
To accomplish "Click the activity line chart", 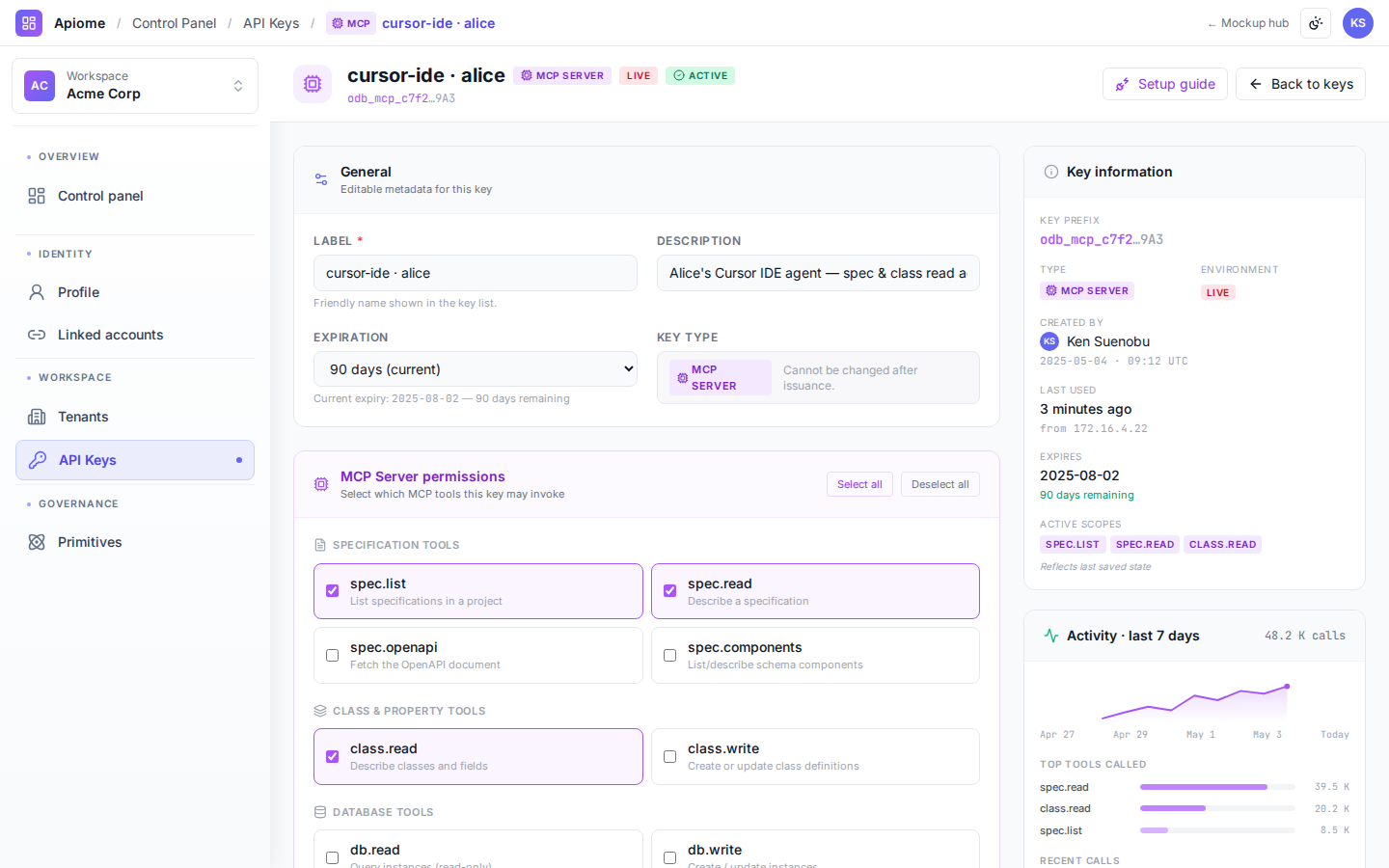I will 1195,702.
